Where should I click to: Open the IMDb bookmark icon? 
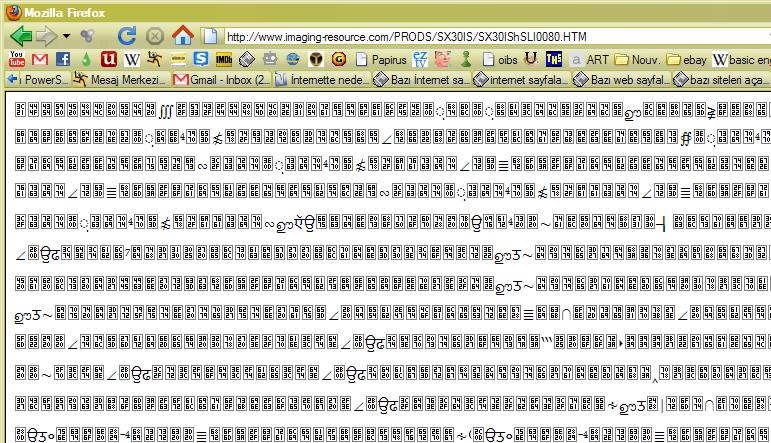tap(224, 59)
